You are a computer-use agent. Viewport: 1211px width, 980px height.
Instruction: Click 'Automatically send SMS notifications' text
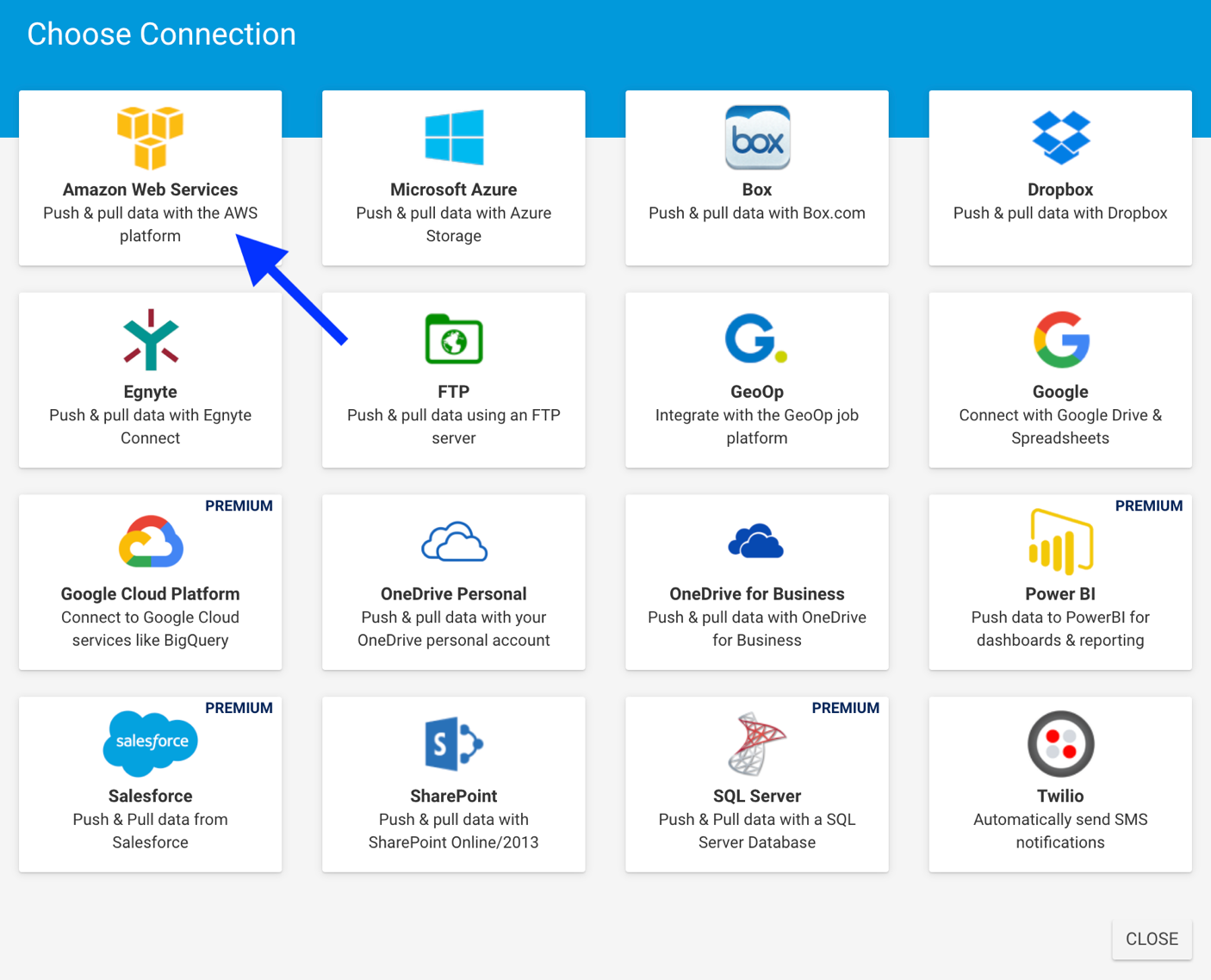click(1060, 831)
